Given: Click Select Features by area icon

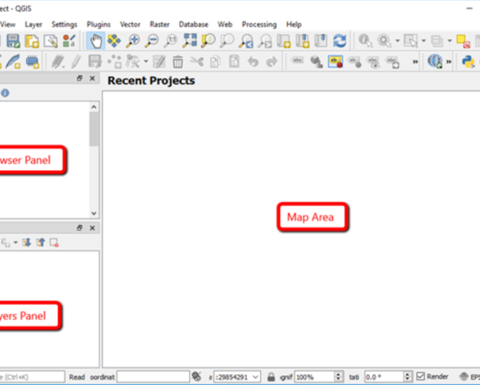Looking at the screenshot, I should (x=410, y=41).
